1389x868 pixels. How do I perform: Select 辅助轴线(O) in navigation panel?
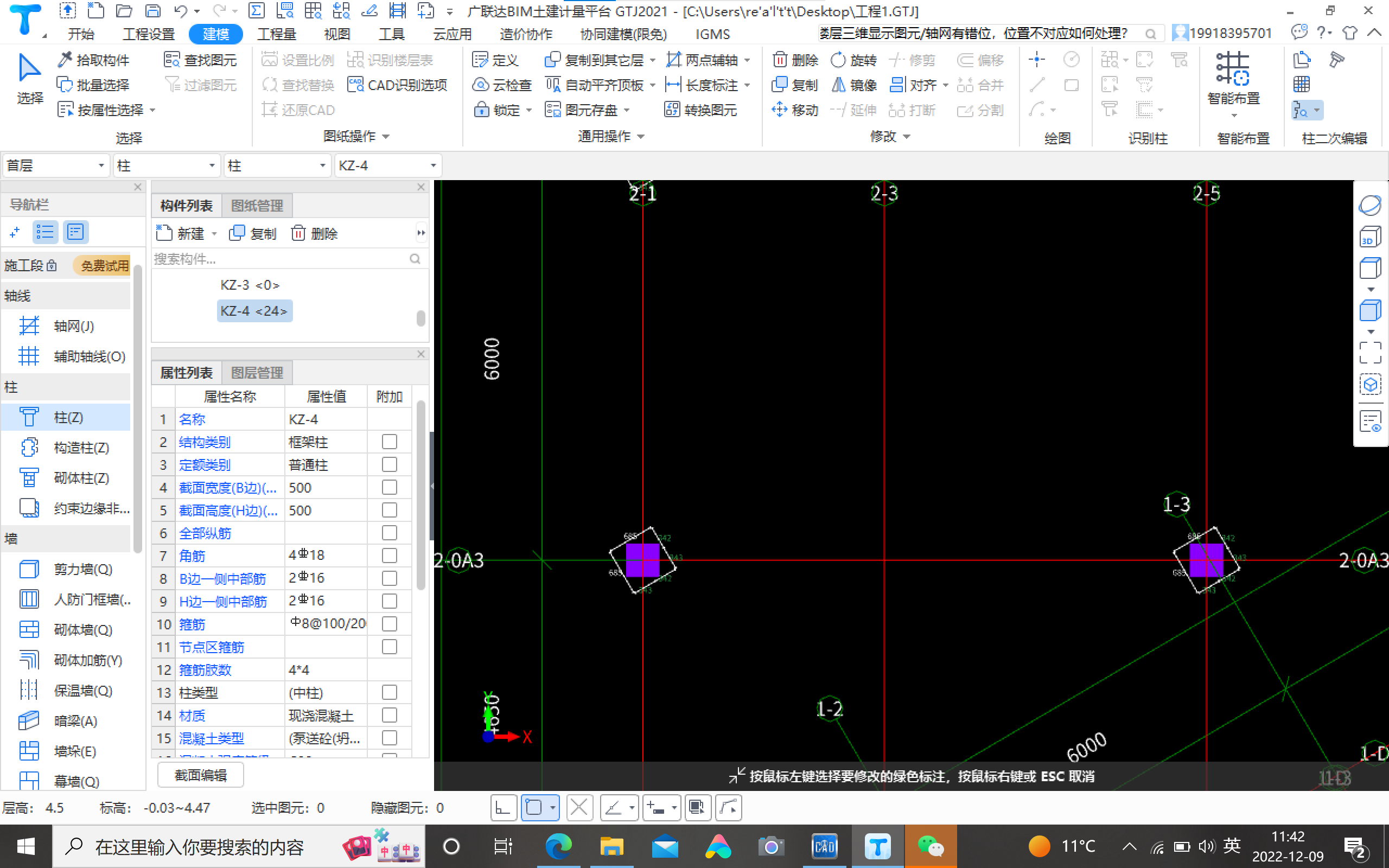(x=66, y=356)
